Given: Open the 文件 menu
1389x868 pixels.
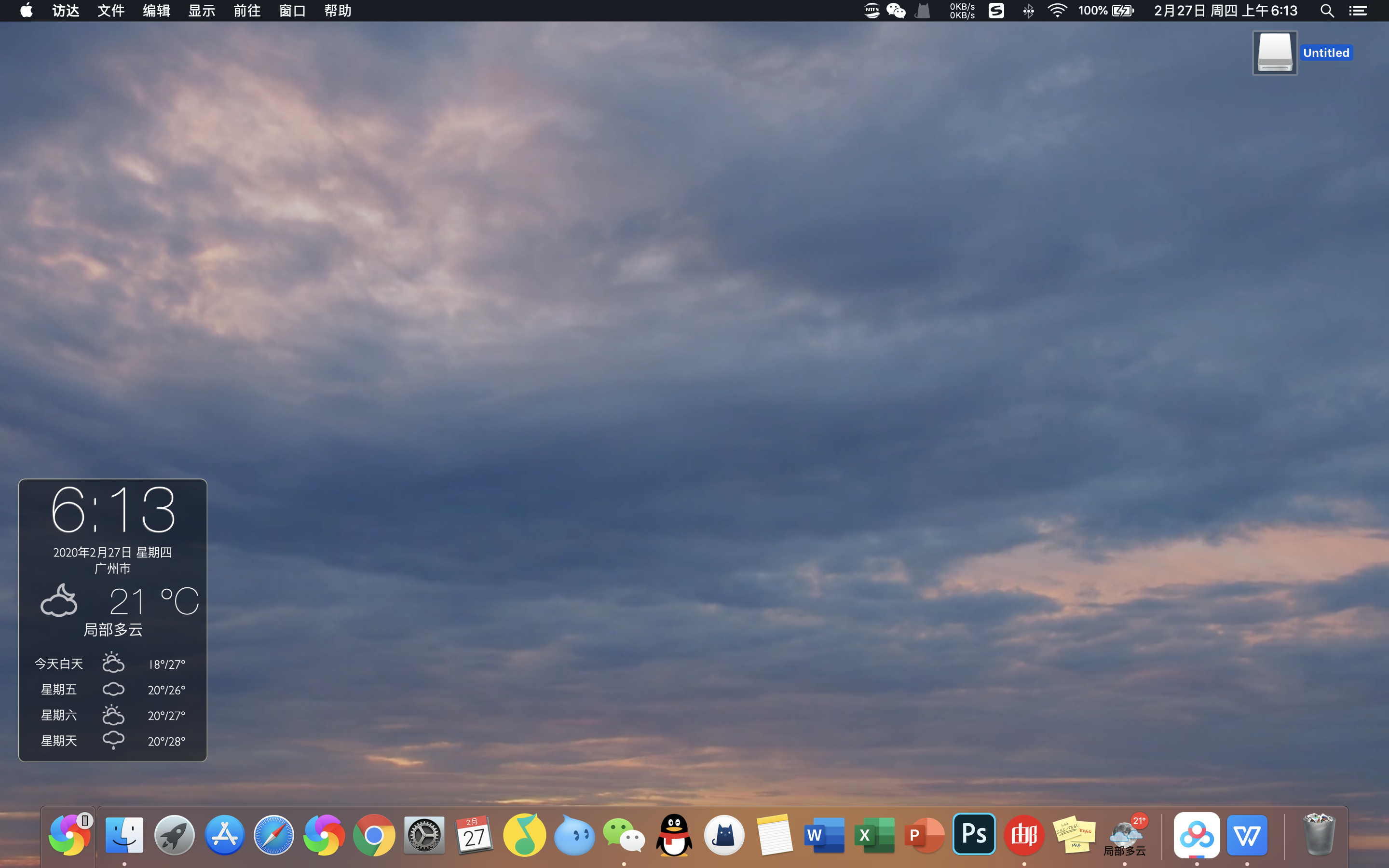Looking at the screenshot, I should (x=111, y=10).
